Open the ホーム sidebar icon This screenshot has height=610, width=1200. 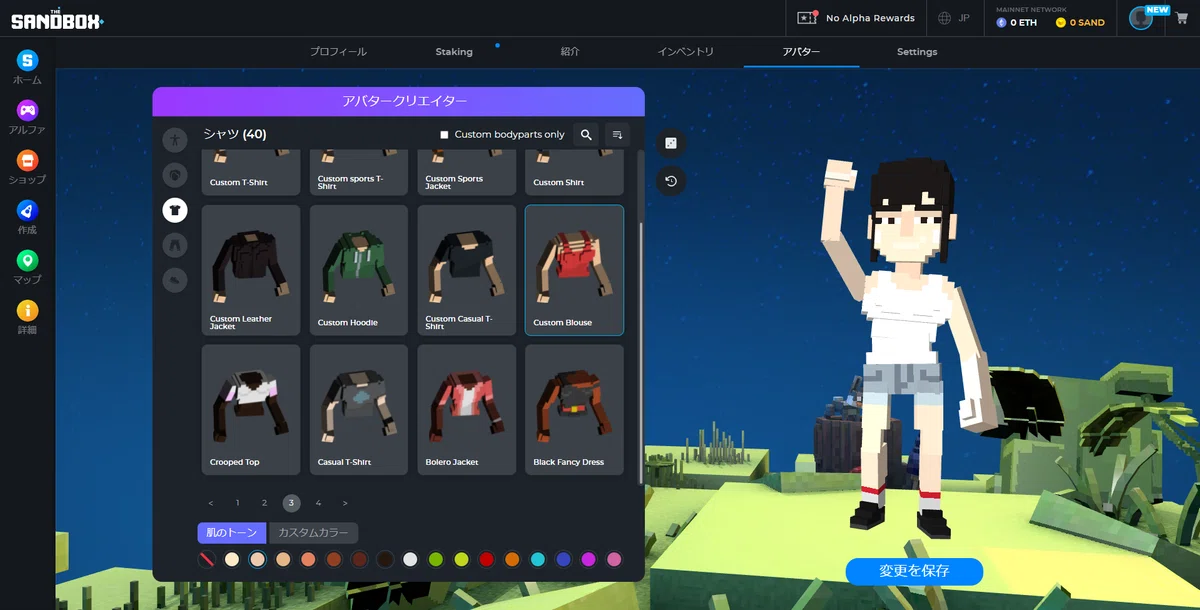coord(27,60)
